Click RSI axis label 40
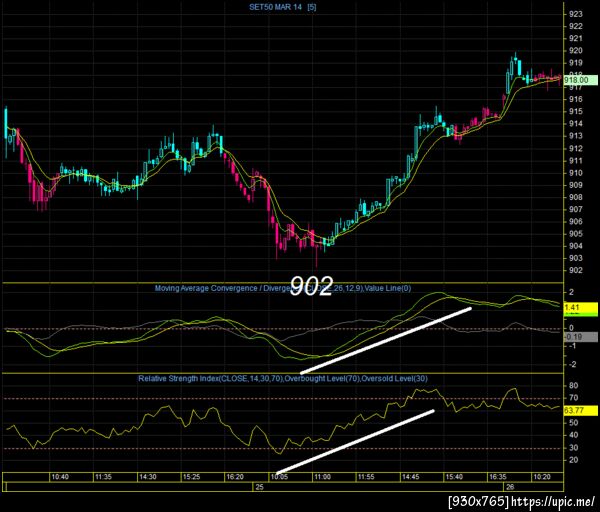 574,435
